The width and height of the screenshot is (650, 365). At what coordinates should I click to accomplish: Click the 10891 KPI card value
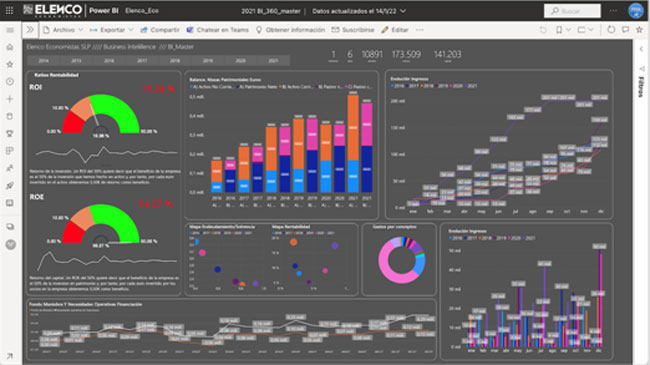[x=372, y=54]
